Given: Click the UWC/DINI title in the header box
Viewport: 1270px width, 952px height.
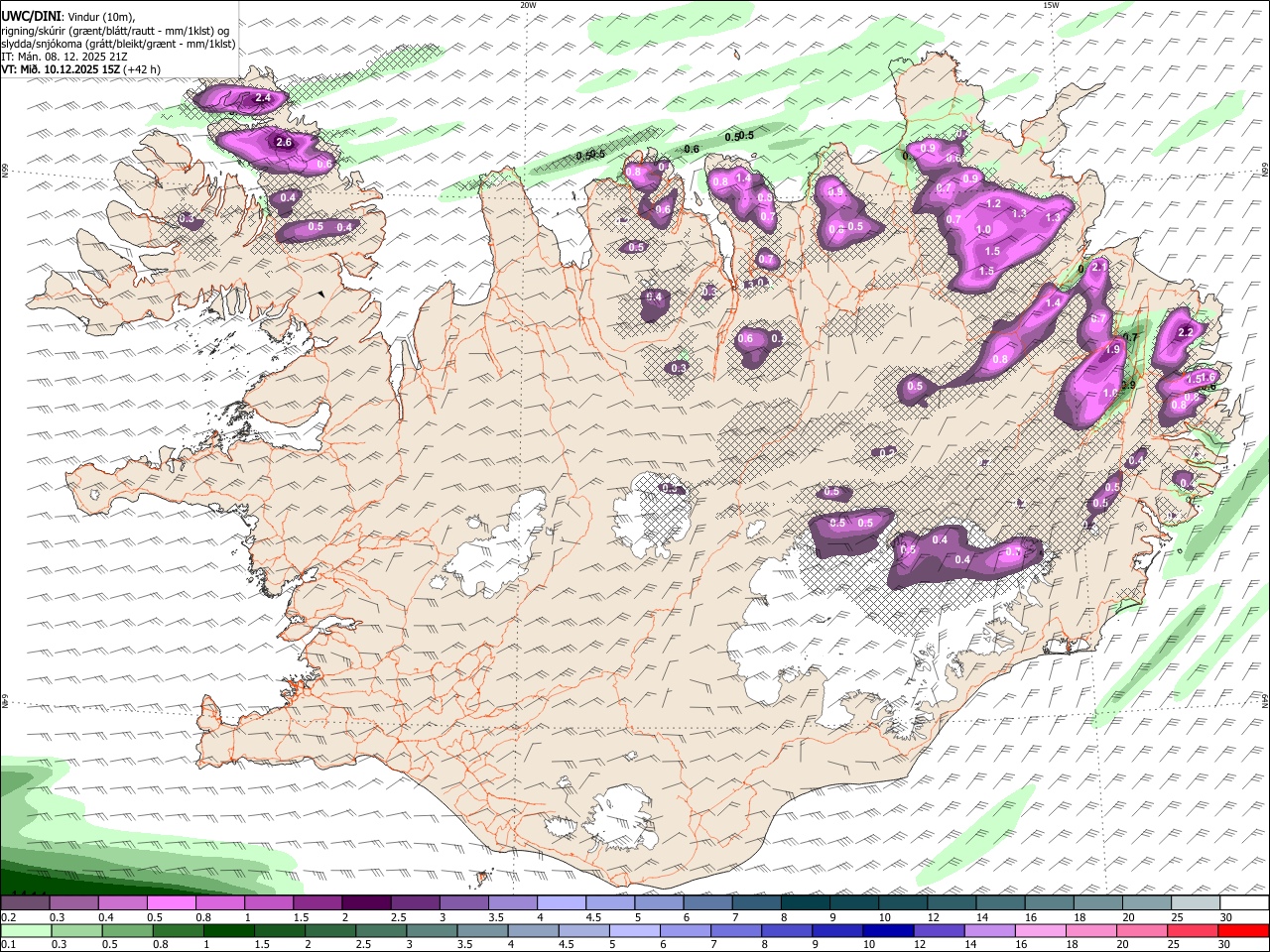Looking at the screenshot, I should pyautogui.click(x=31, y=16).
